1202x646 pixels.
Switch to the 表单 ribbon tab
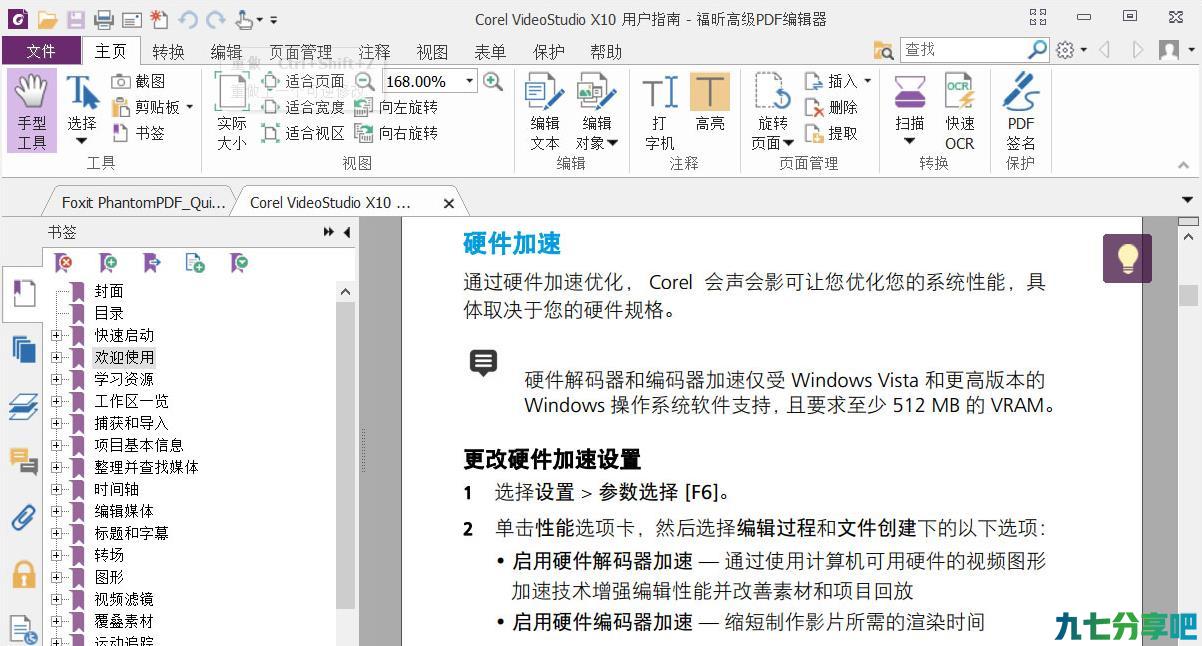tap(490, 52)
